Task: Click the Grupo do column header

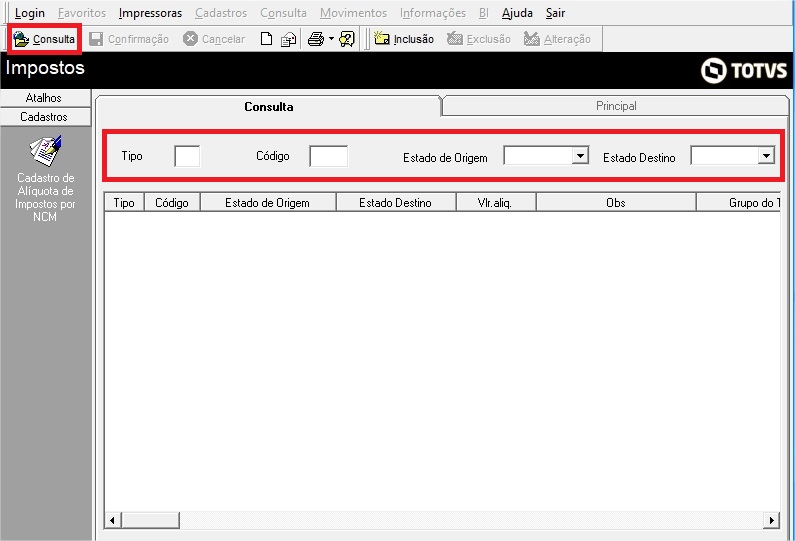Action: pos(739,202)
